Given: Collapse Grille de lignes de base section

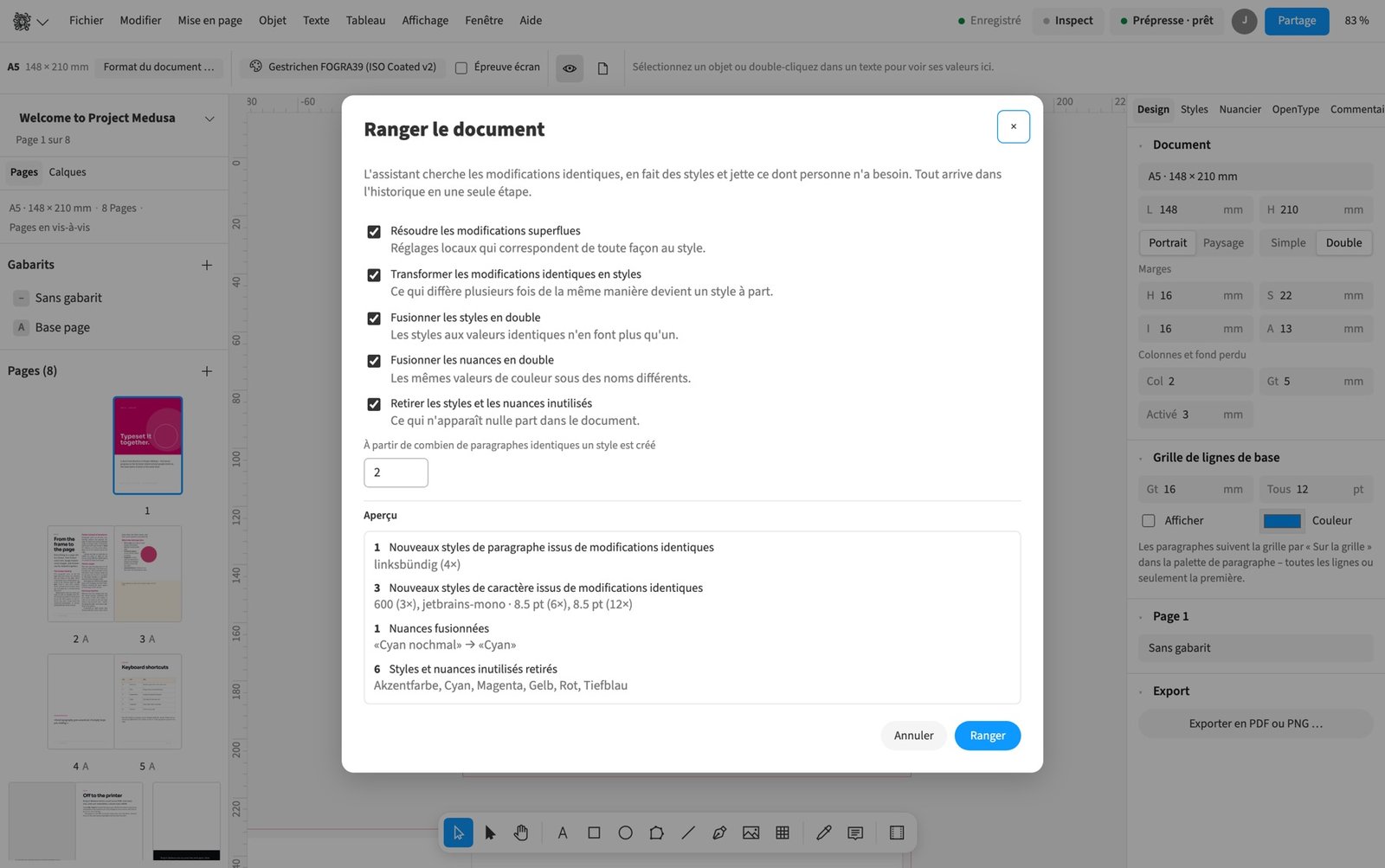Looking at the screenshot, I should pyautogui.click(x=1141, y=458).
